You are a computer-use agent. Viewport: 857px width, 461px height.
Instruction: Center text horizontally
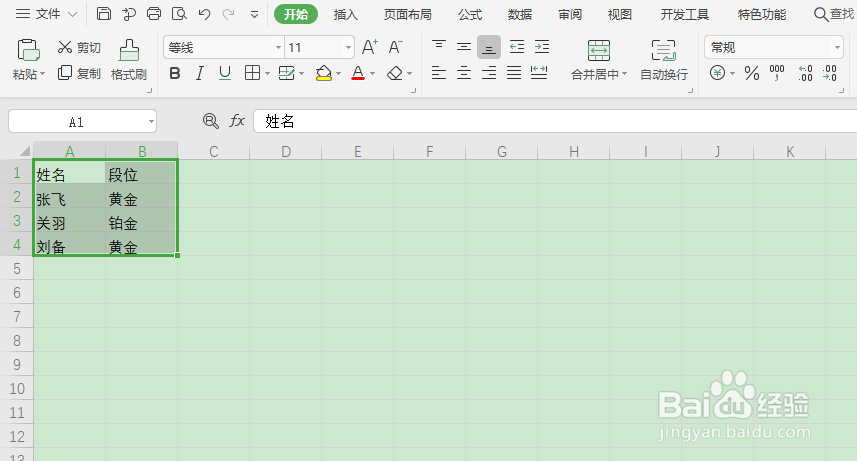[464, 72]
